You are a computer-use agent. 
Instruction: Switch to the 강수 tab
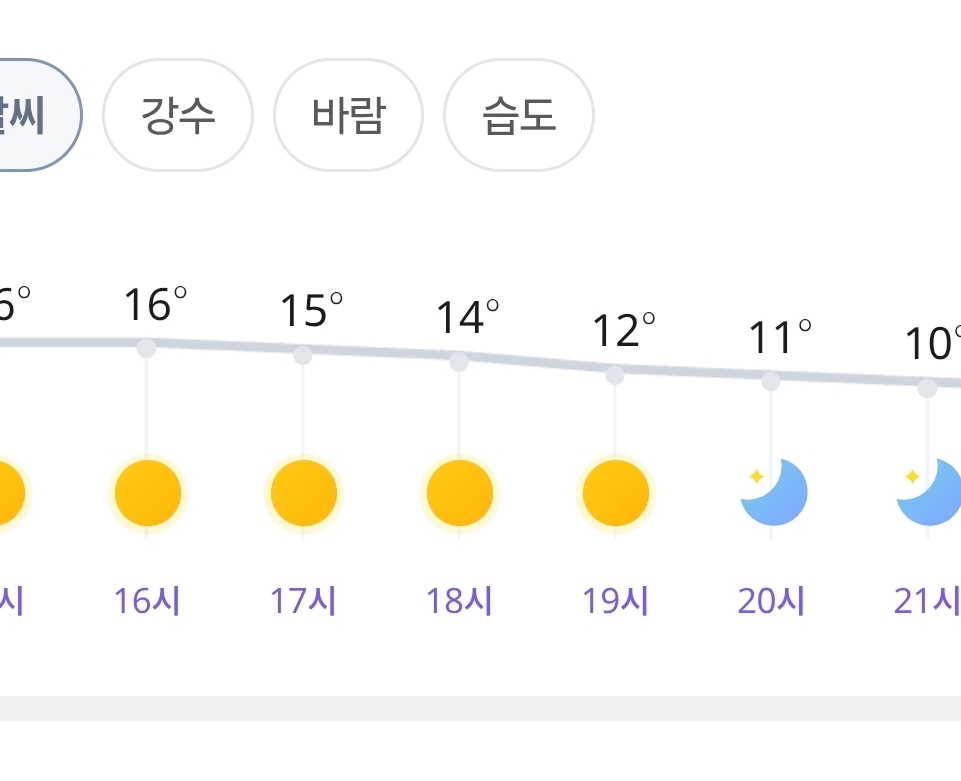(178, 116)
